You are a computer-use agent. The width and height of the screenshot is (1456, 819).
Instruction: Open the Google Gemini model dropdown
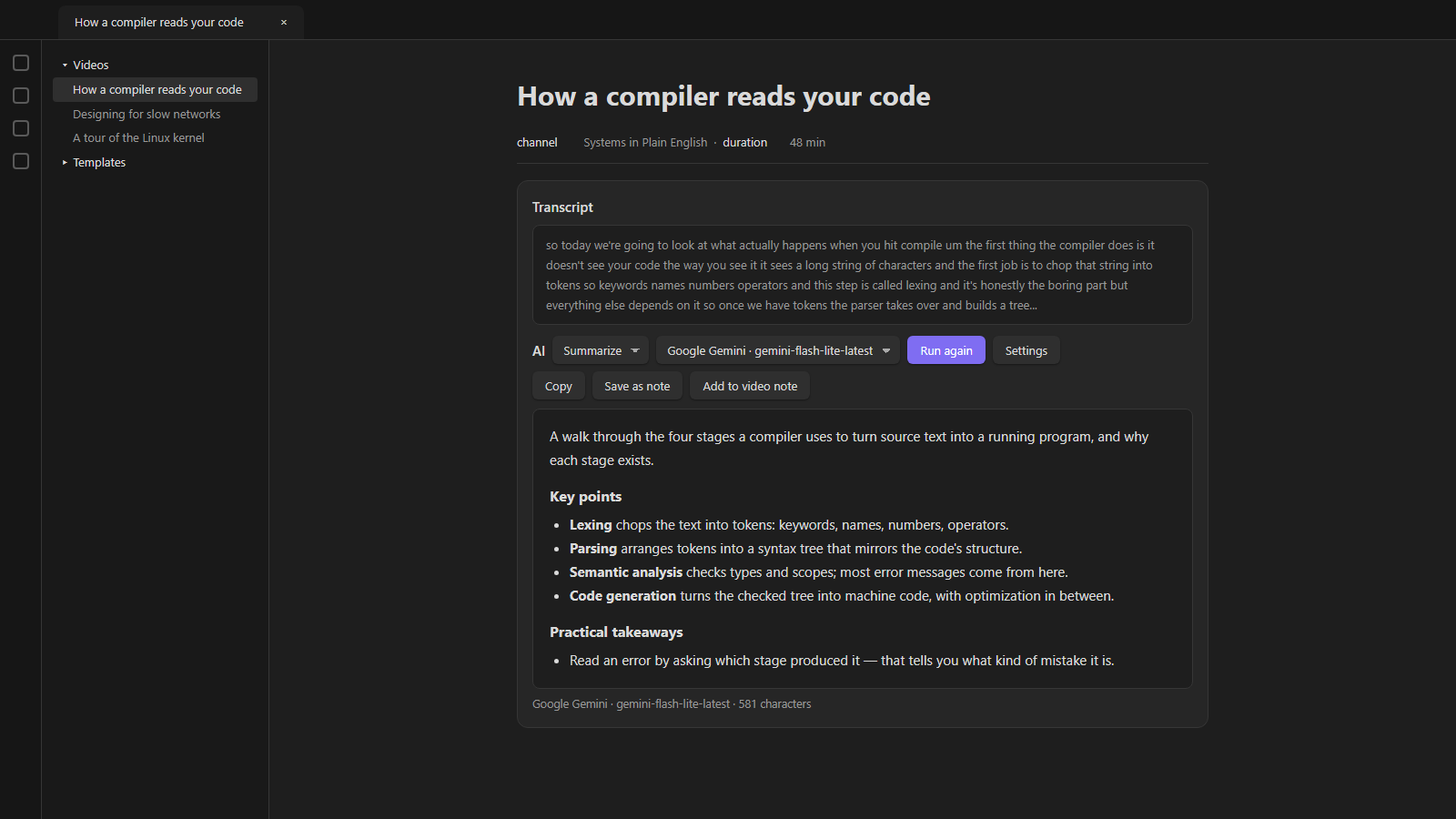pos(778,350)
